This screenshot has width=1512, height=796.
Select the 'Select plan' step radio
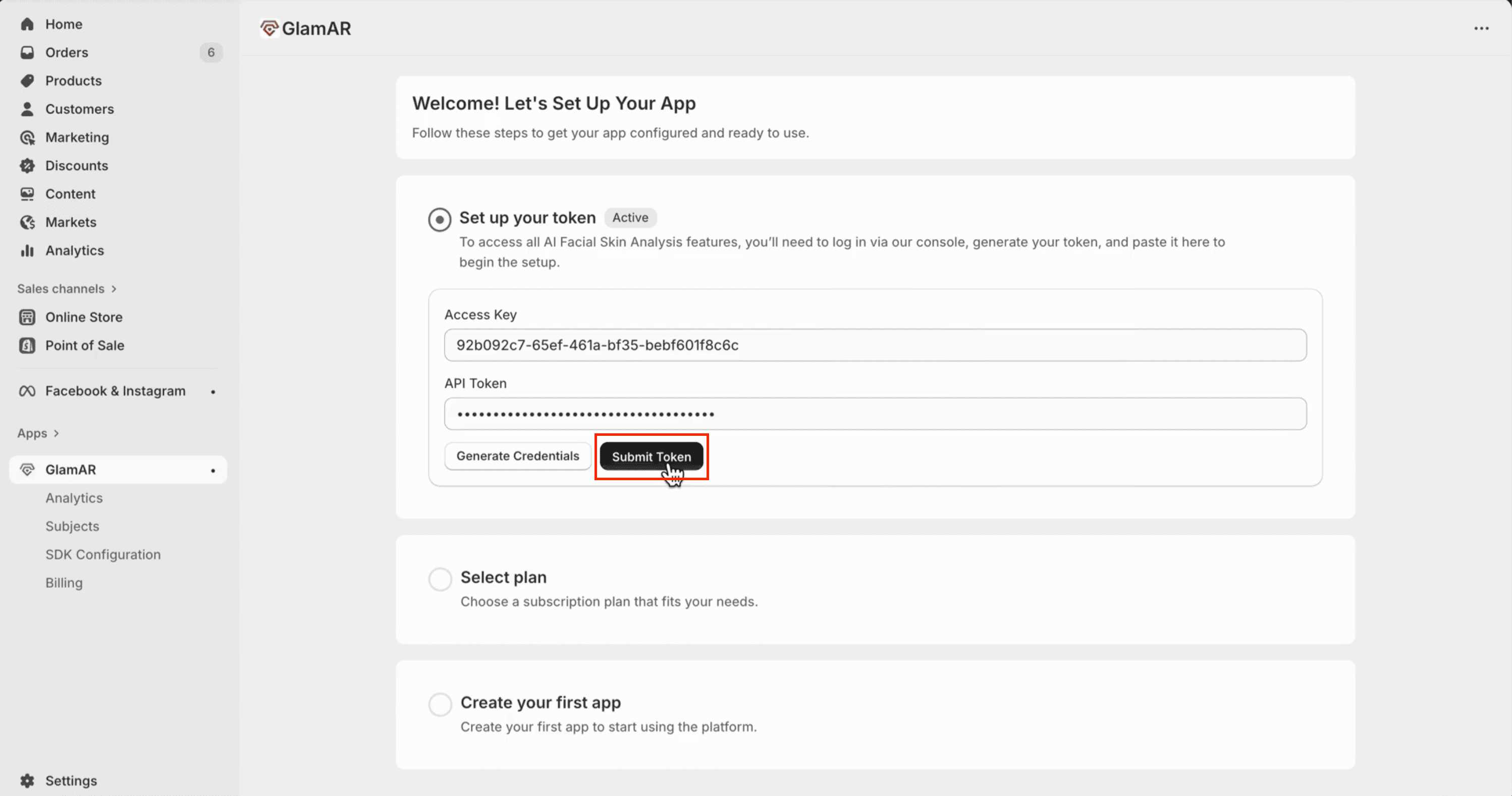440,579
